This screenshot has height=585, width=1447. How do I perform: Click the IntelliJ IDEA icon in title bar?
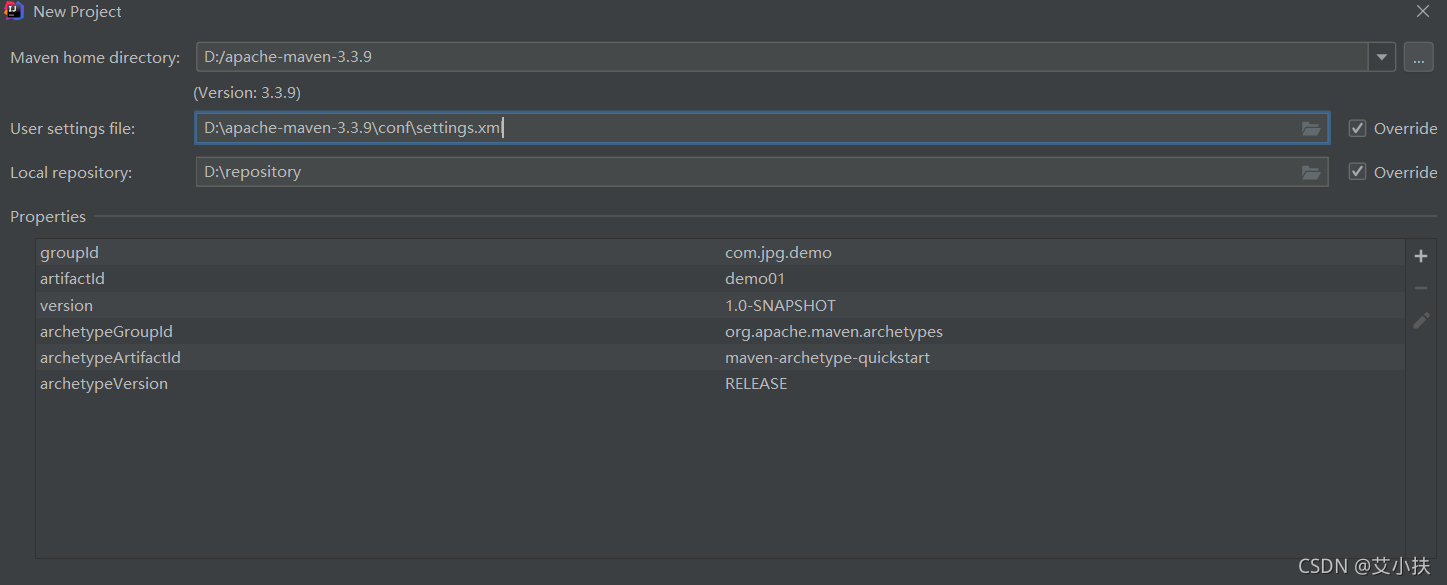click(14, 11)
